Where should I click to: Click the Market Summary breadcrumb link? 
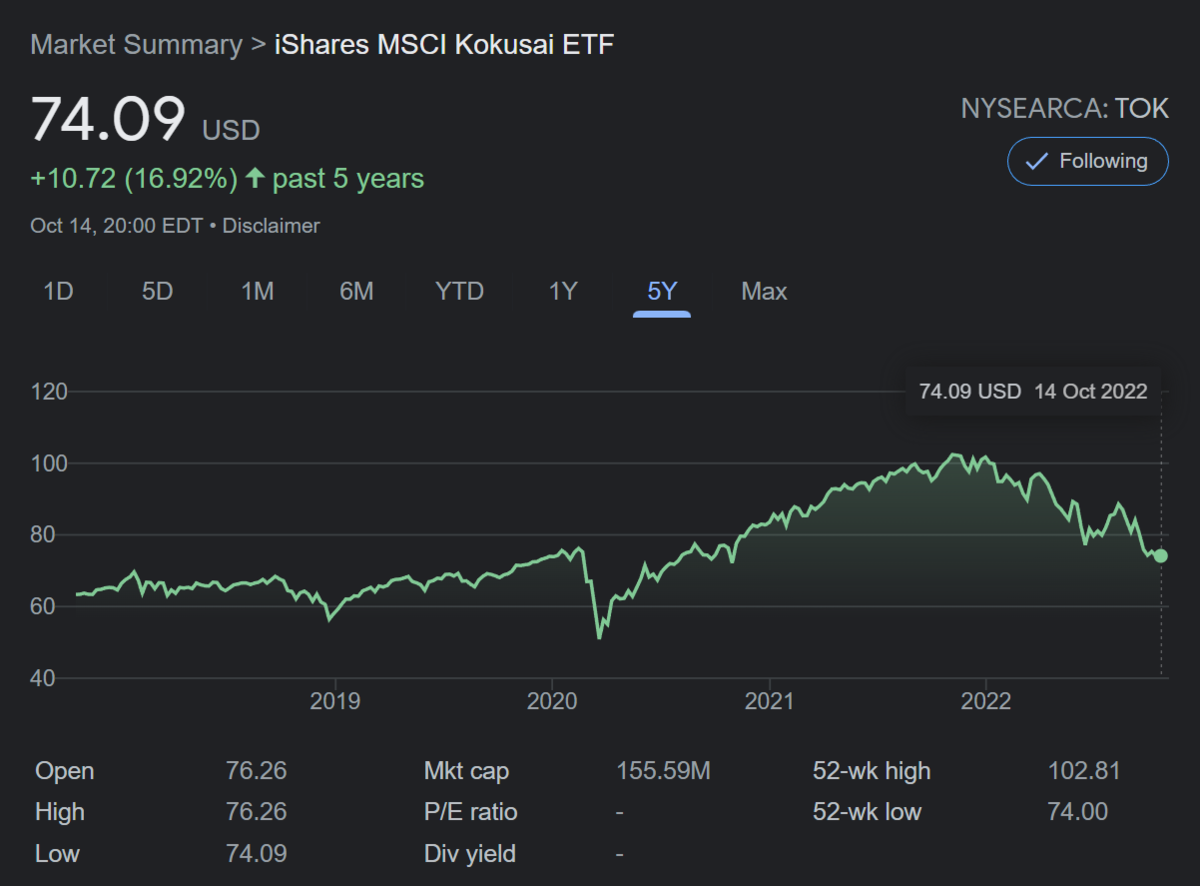pos(136,45)
